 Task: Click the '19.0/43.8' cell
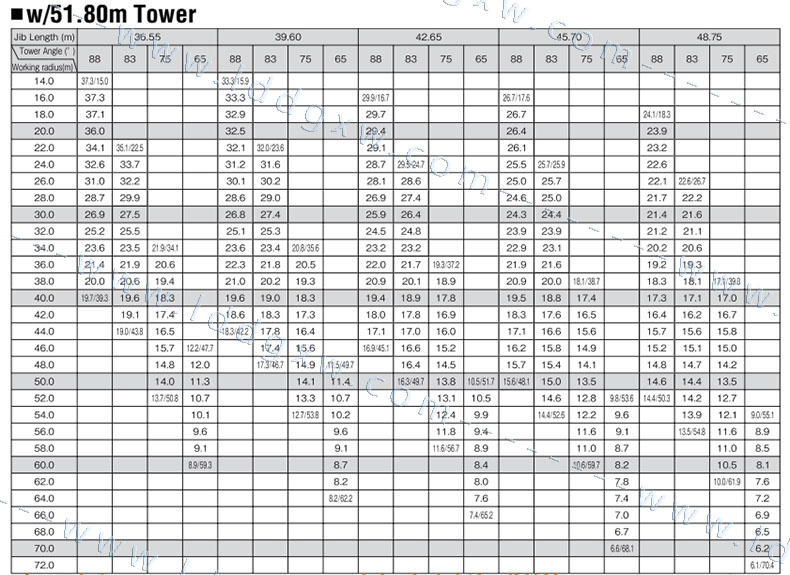(x=130, y=331)
